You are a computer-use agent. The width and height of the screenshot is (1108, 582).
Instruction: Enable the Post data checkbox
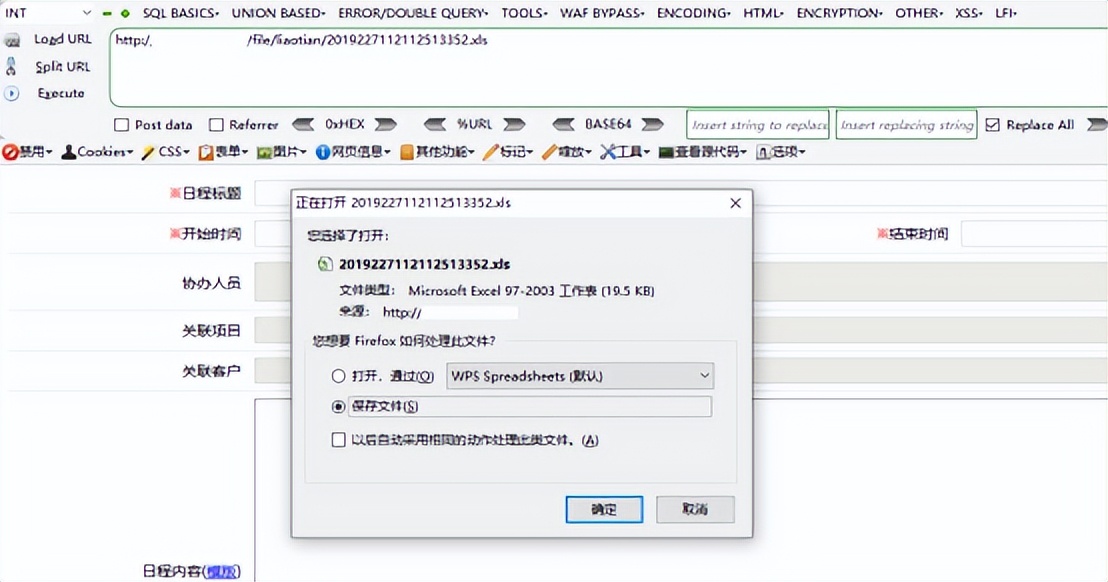tap(122, 125)
